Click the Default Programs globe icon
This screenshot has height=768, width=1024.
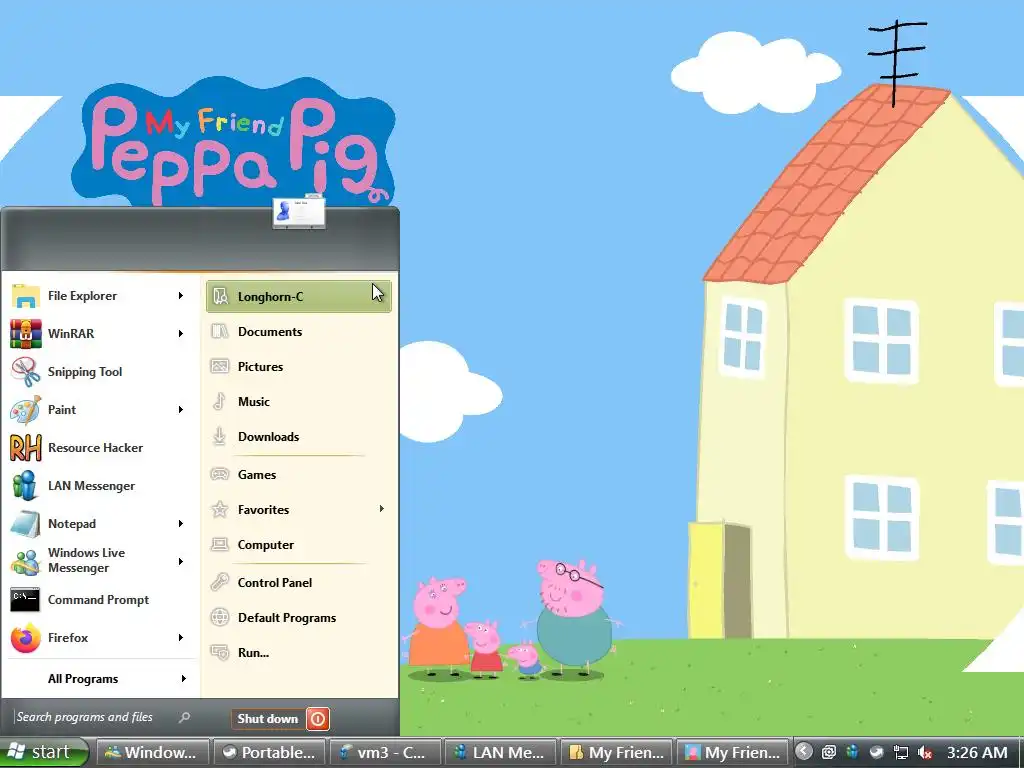click(x=220, y=617)
